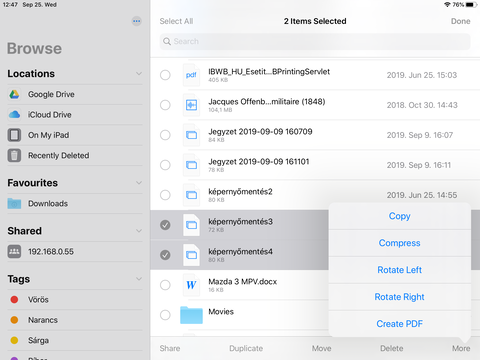The height and width of the screenshot is (360, 480).
Task: Click the Narancs tag label
Action: tap(43, 320)
